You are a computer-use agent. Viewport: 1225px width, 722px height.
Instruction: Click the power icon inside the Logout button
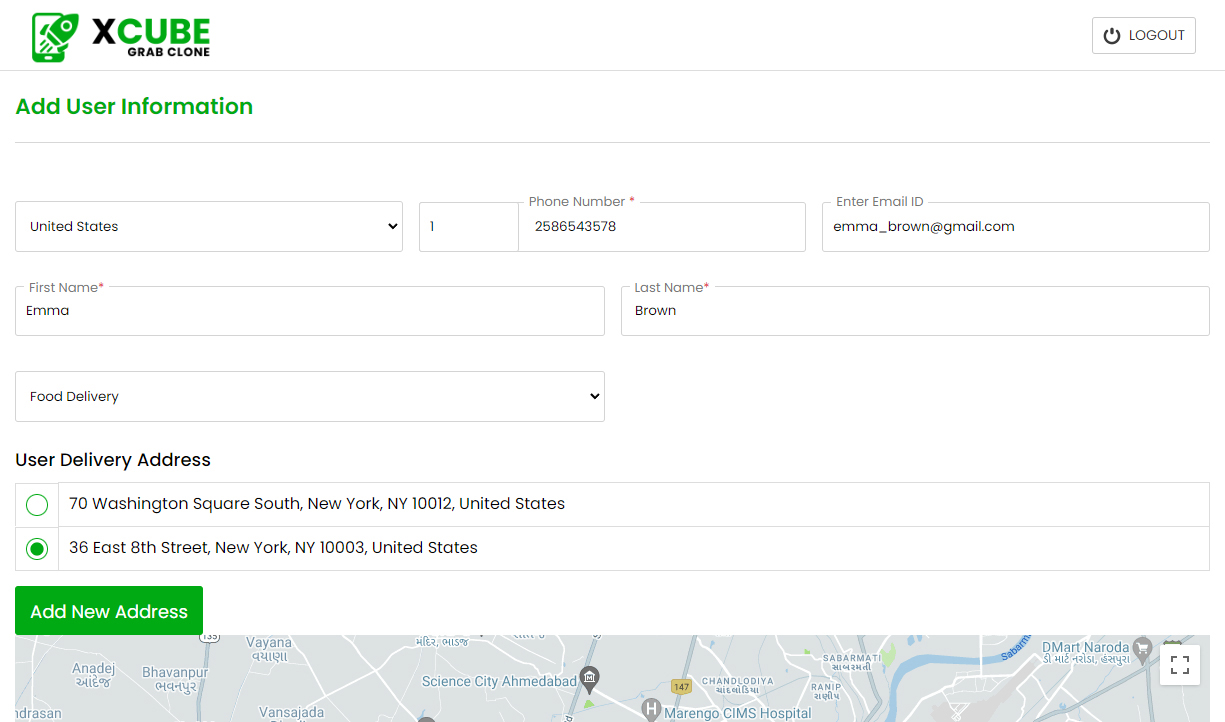click(x=1112, y=34)
